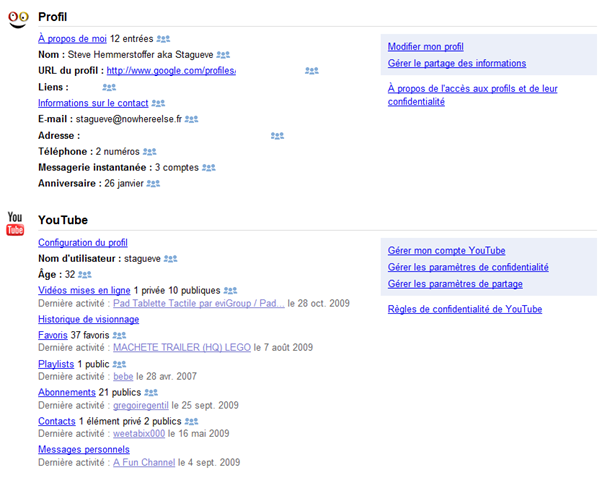The width and height of the screenshot is (610, 478).
Task: Click sharing icon next to Anniversaire 26 janvier
Action: point(153,184)
